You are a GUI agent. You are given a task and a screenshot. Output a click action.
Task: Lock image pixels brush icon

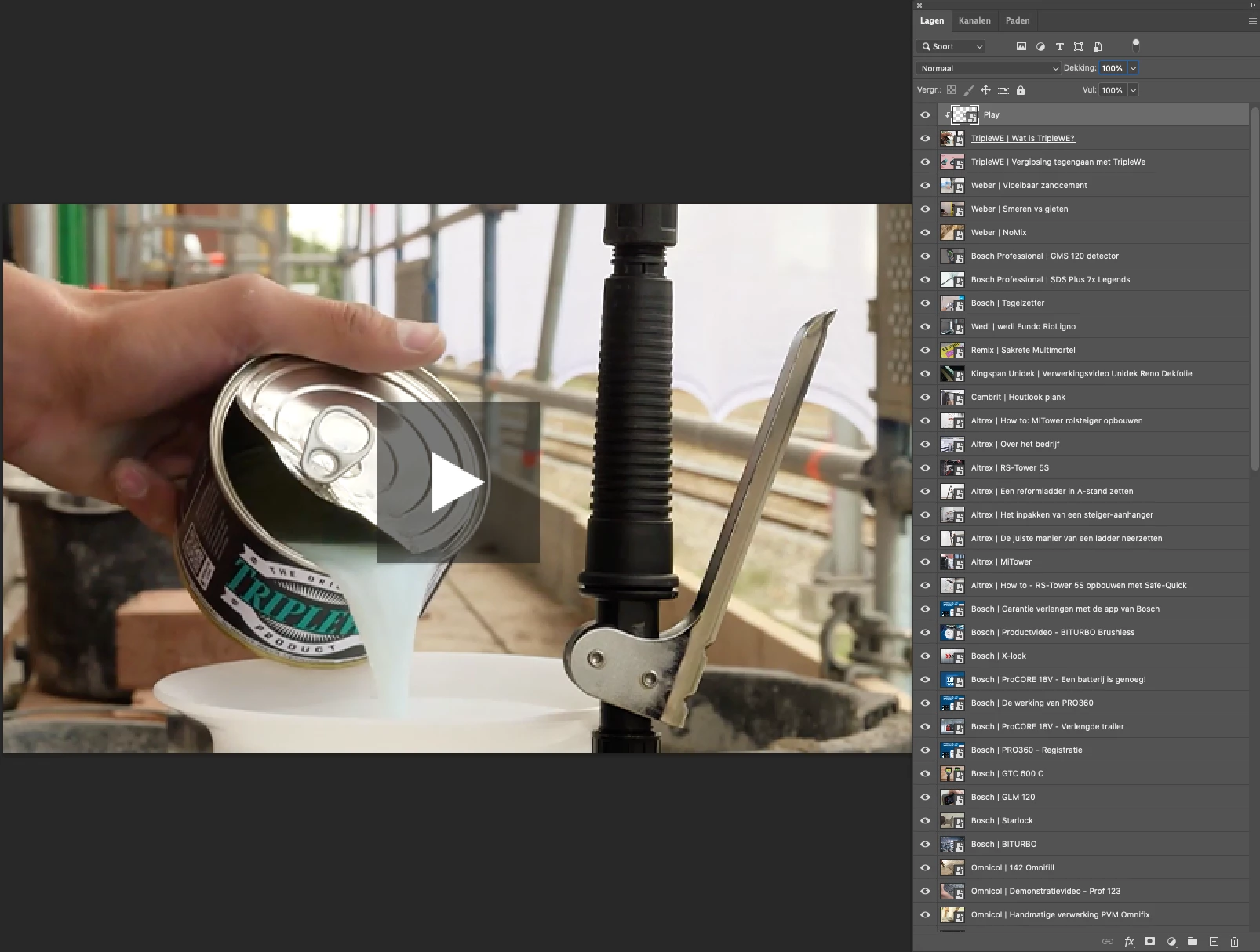pos(968,90)
